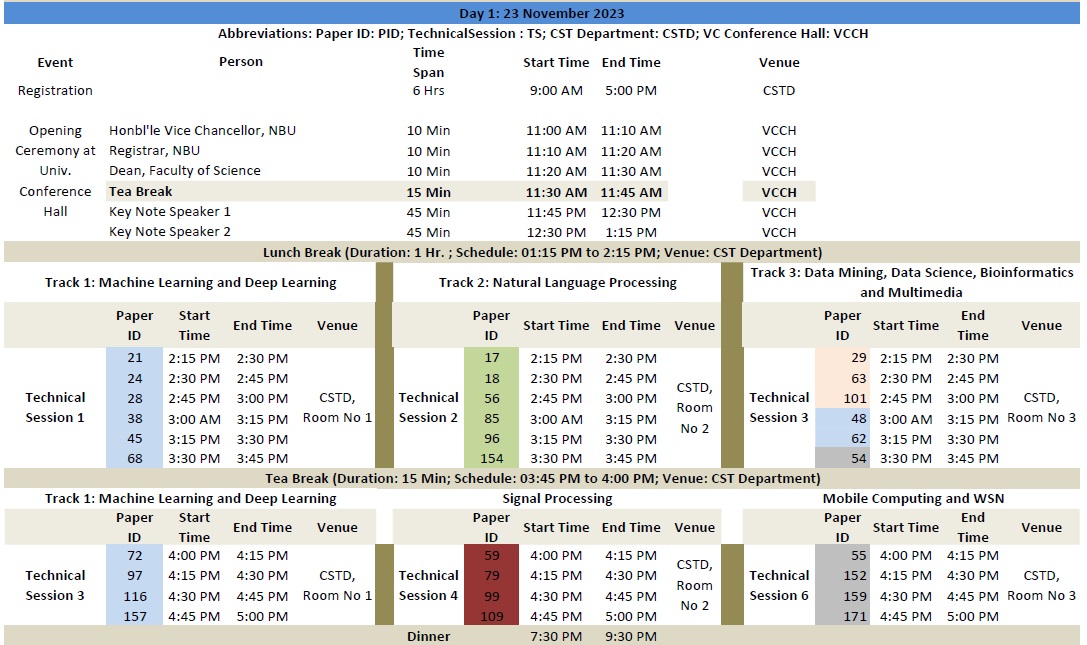Select the Day 1: 23 November 2023 title bar

[x=541, y=13]
